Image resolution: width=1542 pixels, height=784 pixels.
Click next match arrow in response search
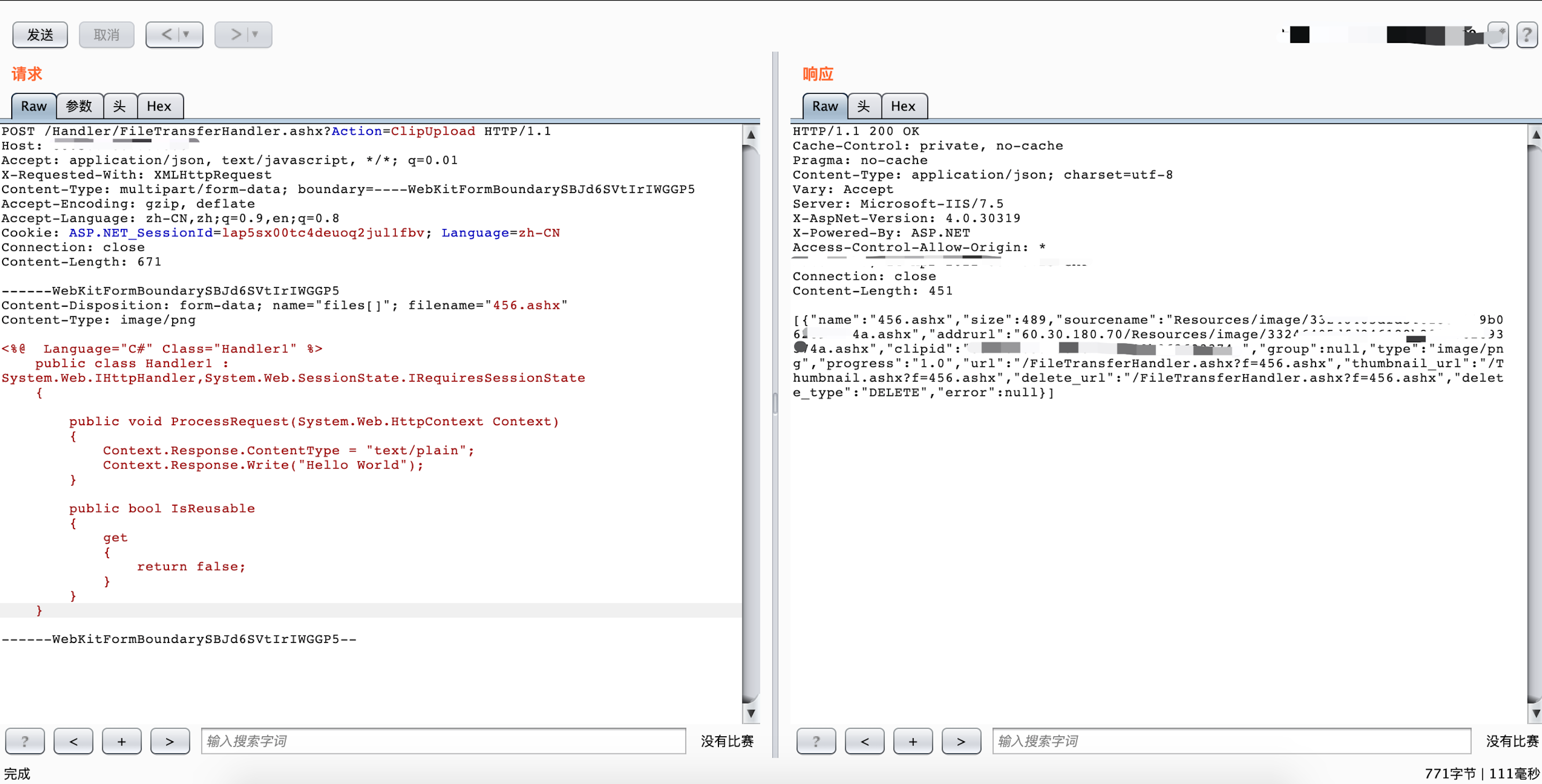pyautogui.click(x=961, y=741)
